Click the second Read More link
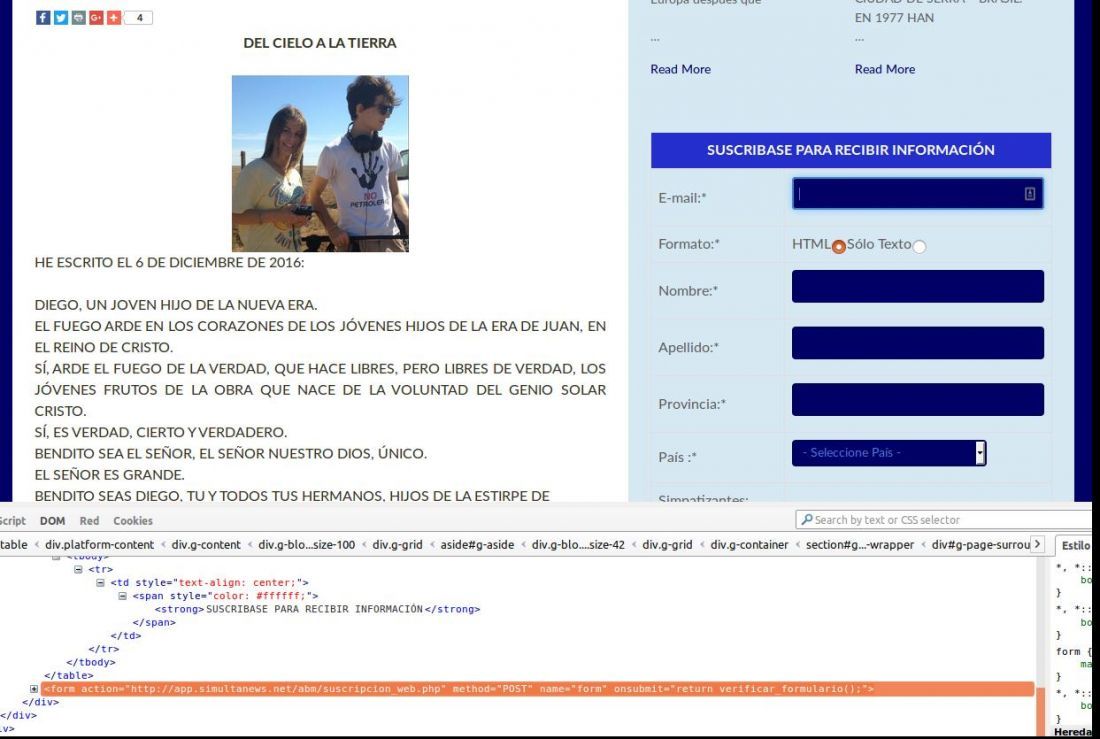Viewport: 1100px width, 739px height. [x=885, y=69]
